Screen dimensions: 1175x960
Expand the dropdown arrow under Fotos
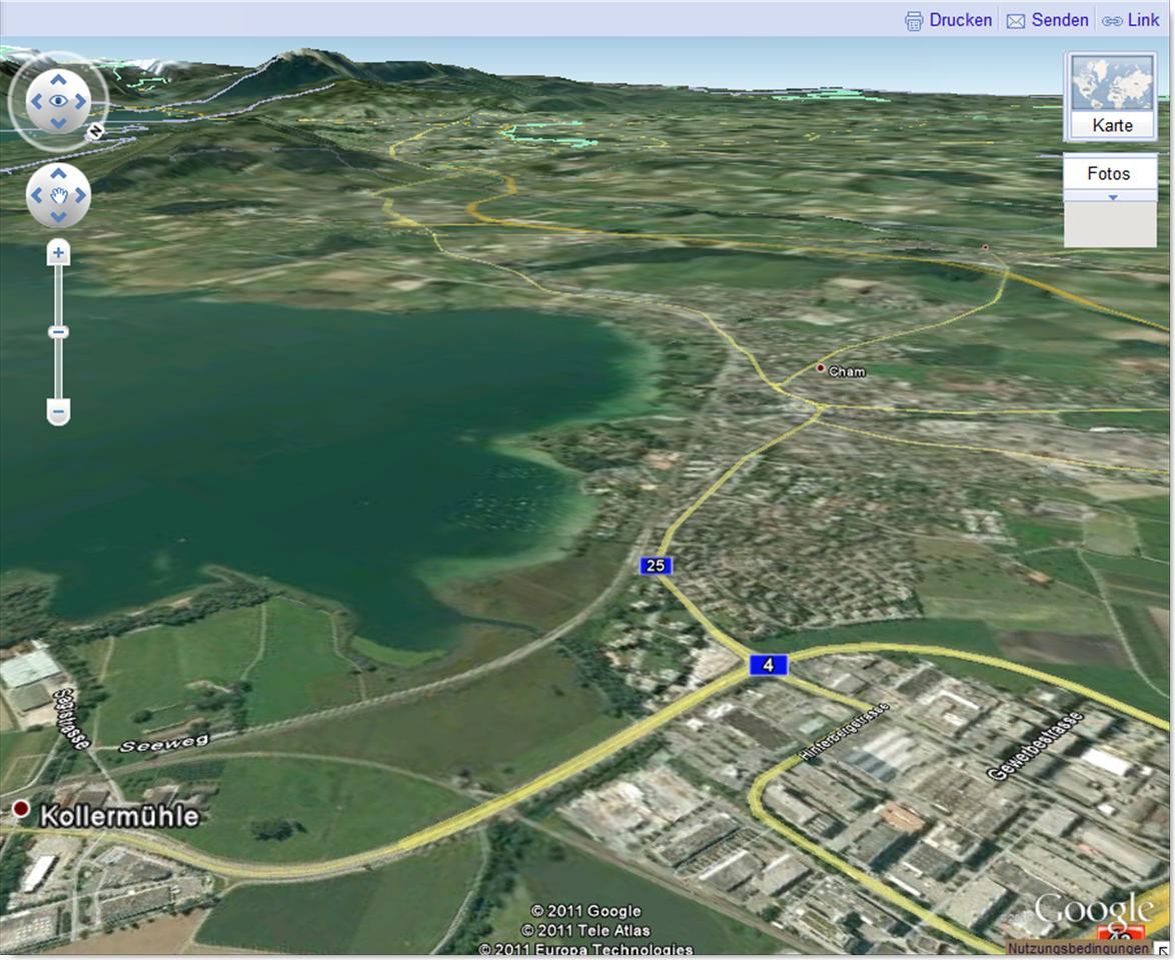pyautogui.click(x=1113, y=197)
